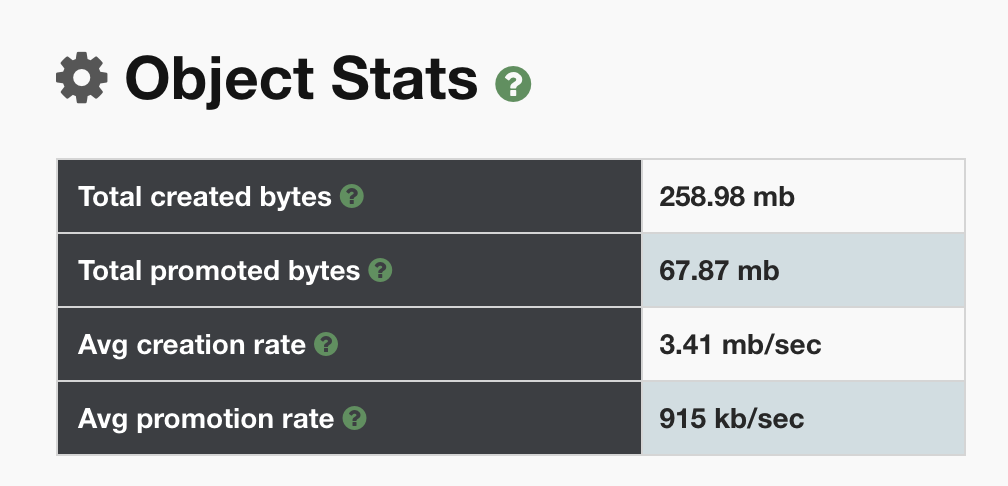The image size is (1008, 486).
Task: Click the word Stats in the heading
Action: 404,79
